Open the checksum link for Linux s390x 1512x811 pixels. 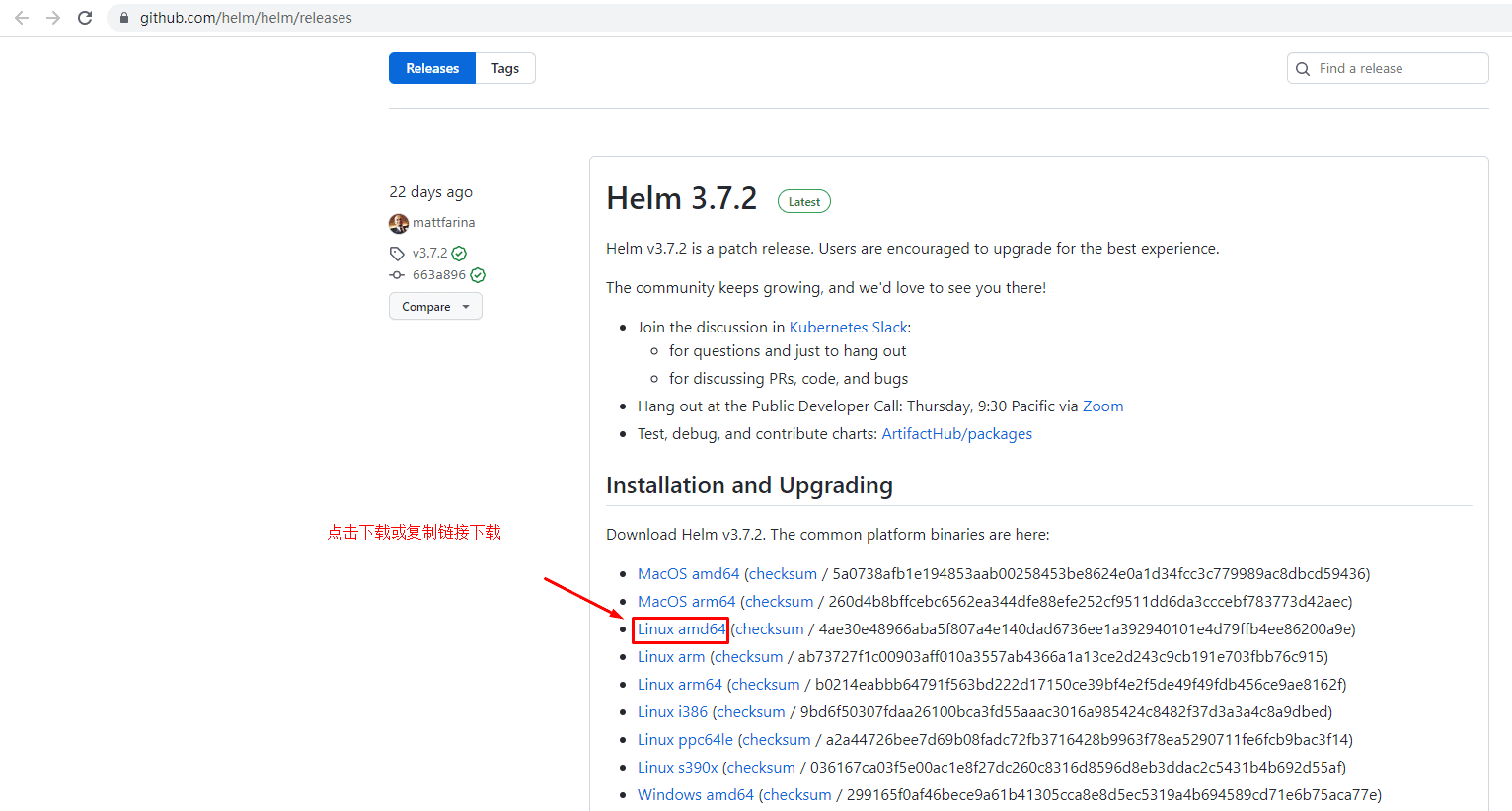pyautogui.click(x=761, y=768)
